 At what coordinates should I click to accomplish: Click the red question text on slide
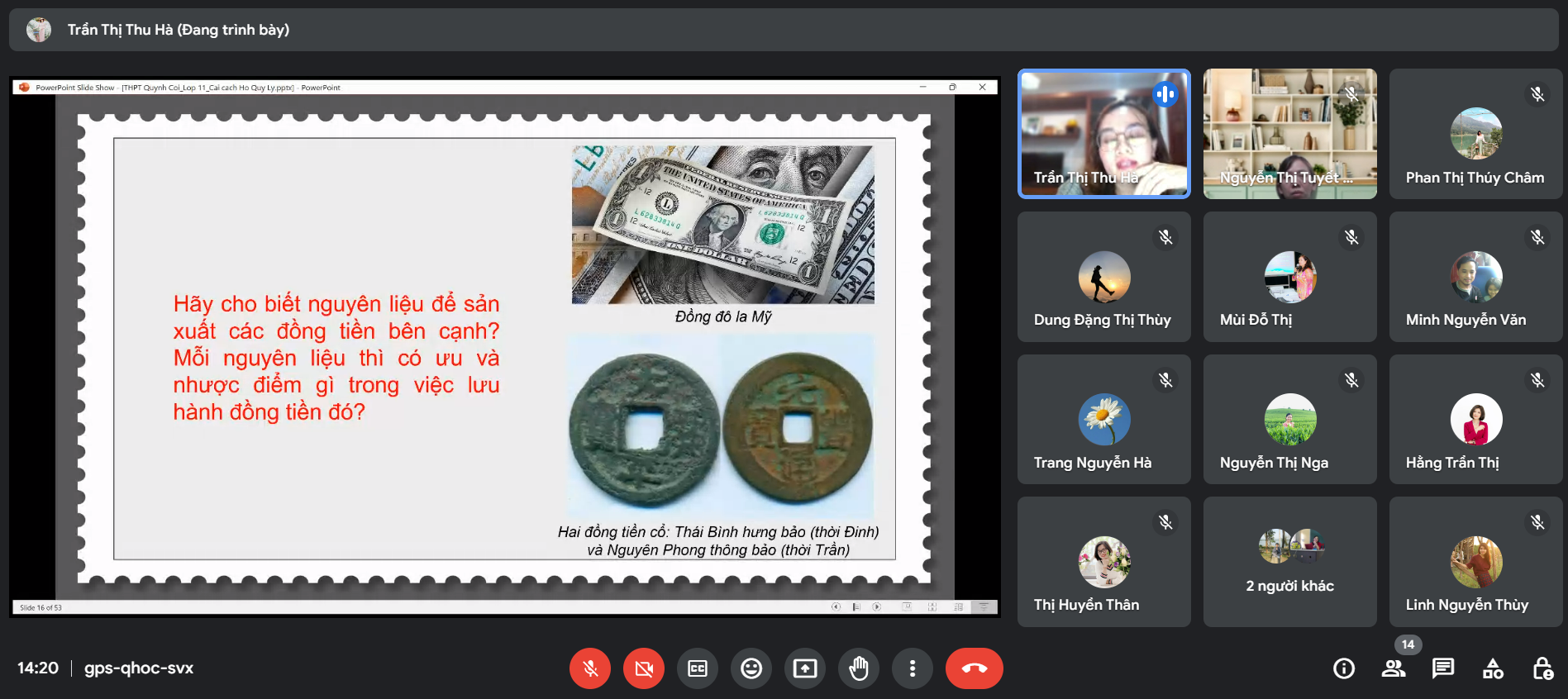(336, 358)
